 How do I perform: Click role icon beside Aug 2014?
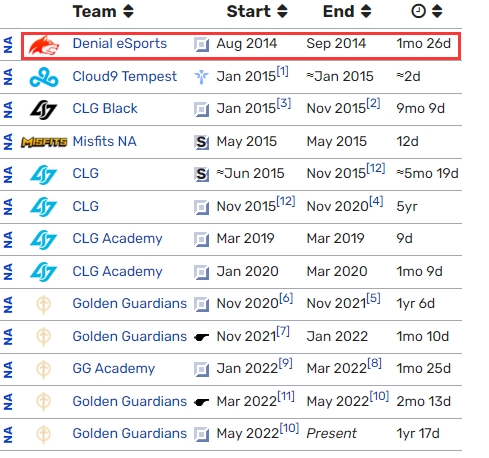(201, 44)
